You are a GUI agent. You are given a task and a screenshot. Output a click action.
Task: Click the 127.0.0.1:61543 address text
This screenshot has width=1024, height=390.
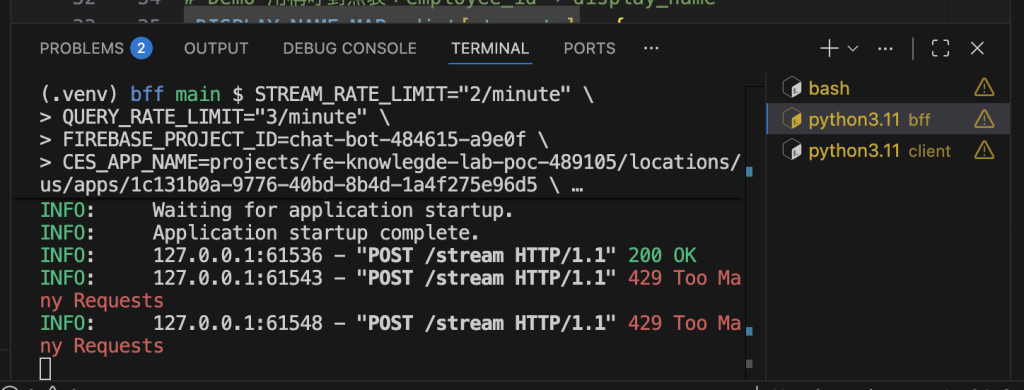click(238, 278)
